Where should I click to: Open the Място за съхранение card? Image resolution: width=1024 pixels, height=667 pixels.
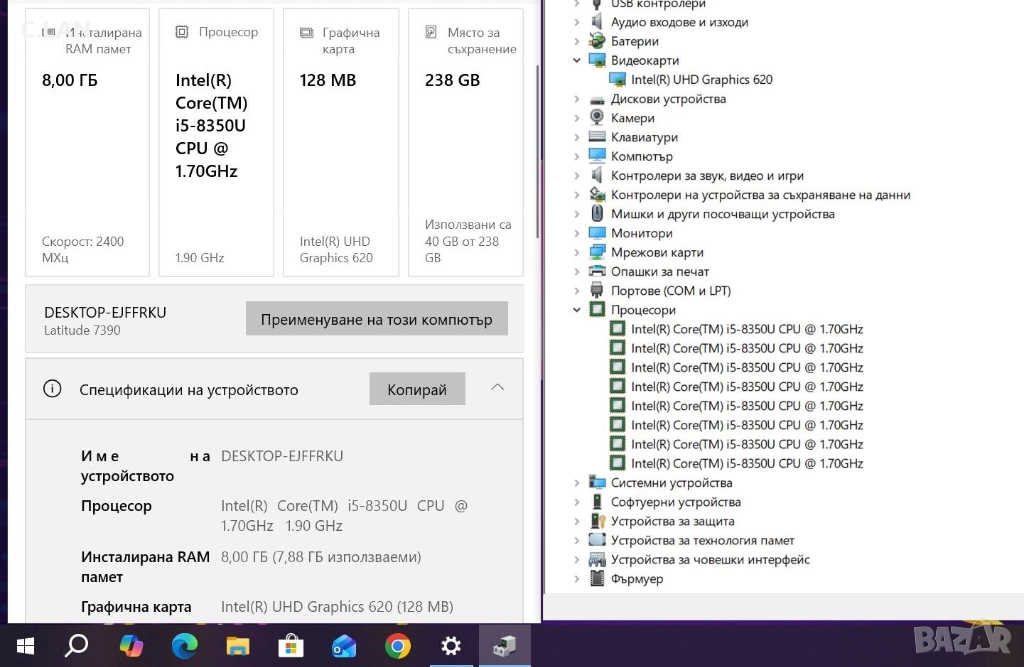click(465, 142)
